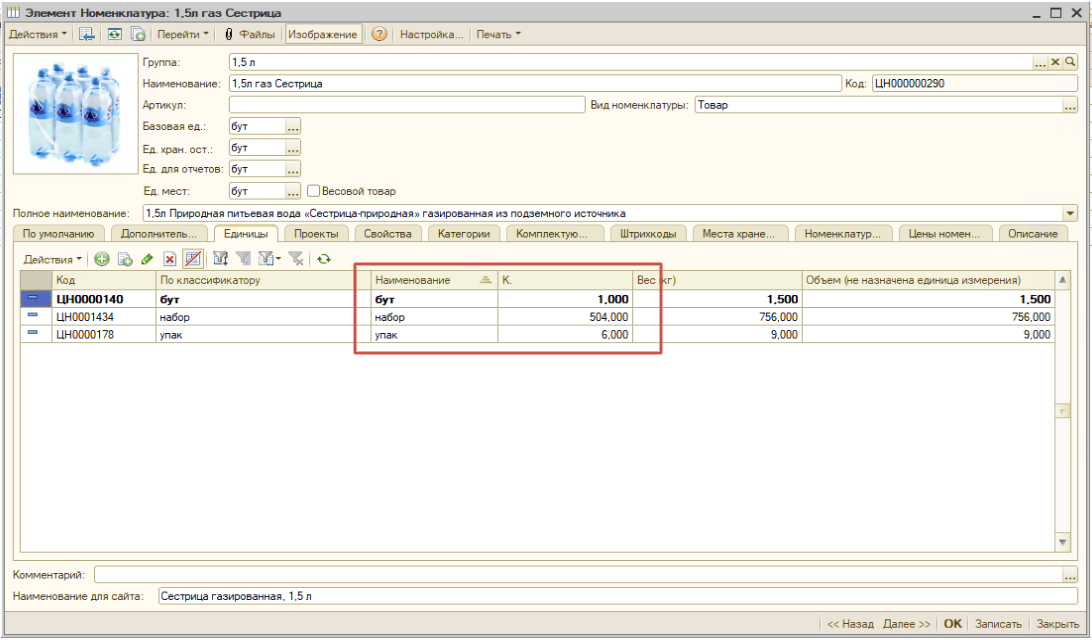Click the paperclip Файлы toolbar item
This screenshot has height=640, width=1092.
[249, 34]
